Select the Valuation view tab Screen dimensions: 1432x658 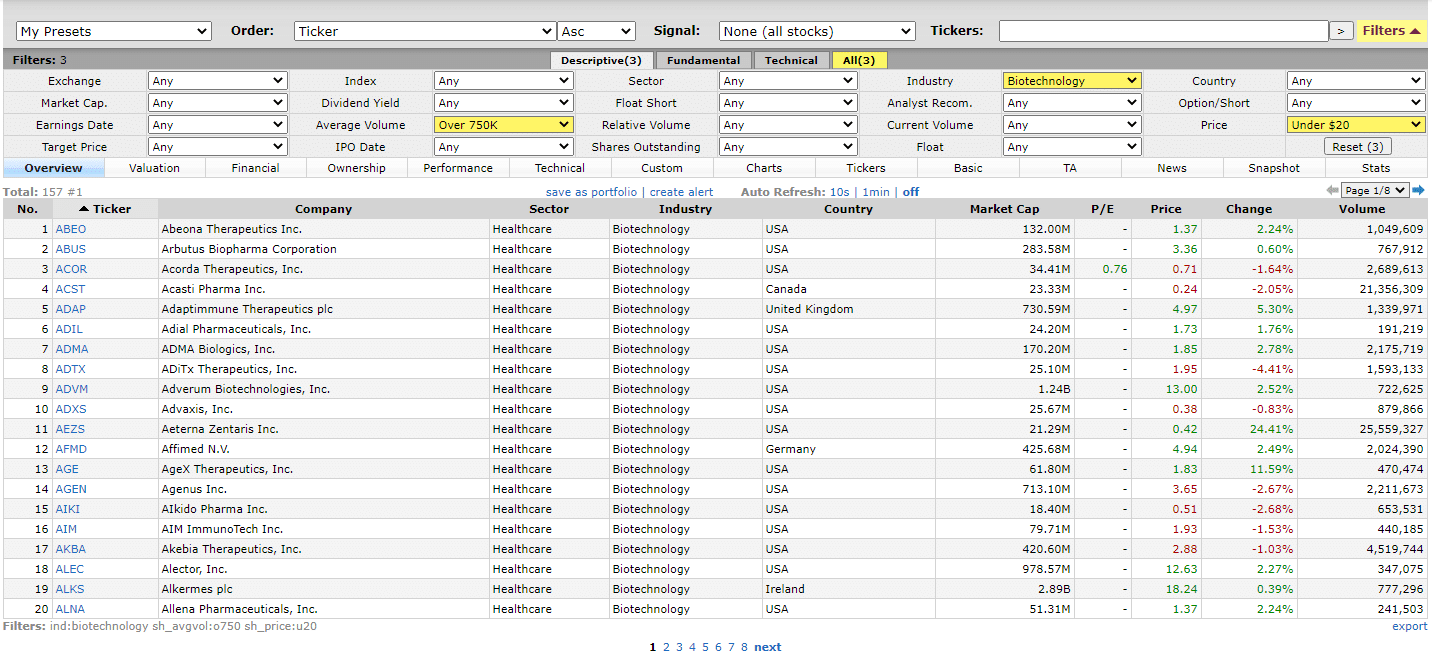tap(155, 168)
